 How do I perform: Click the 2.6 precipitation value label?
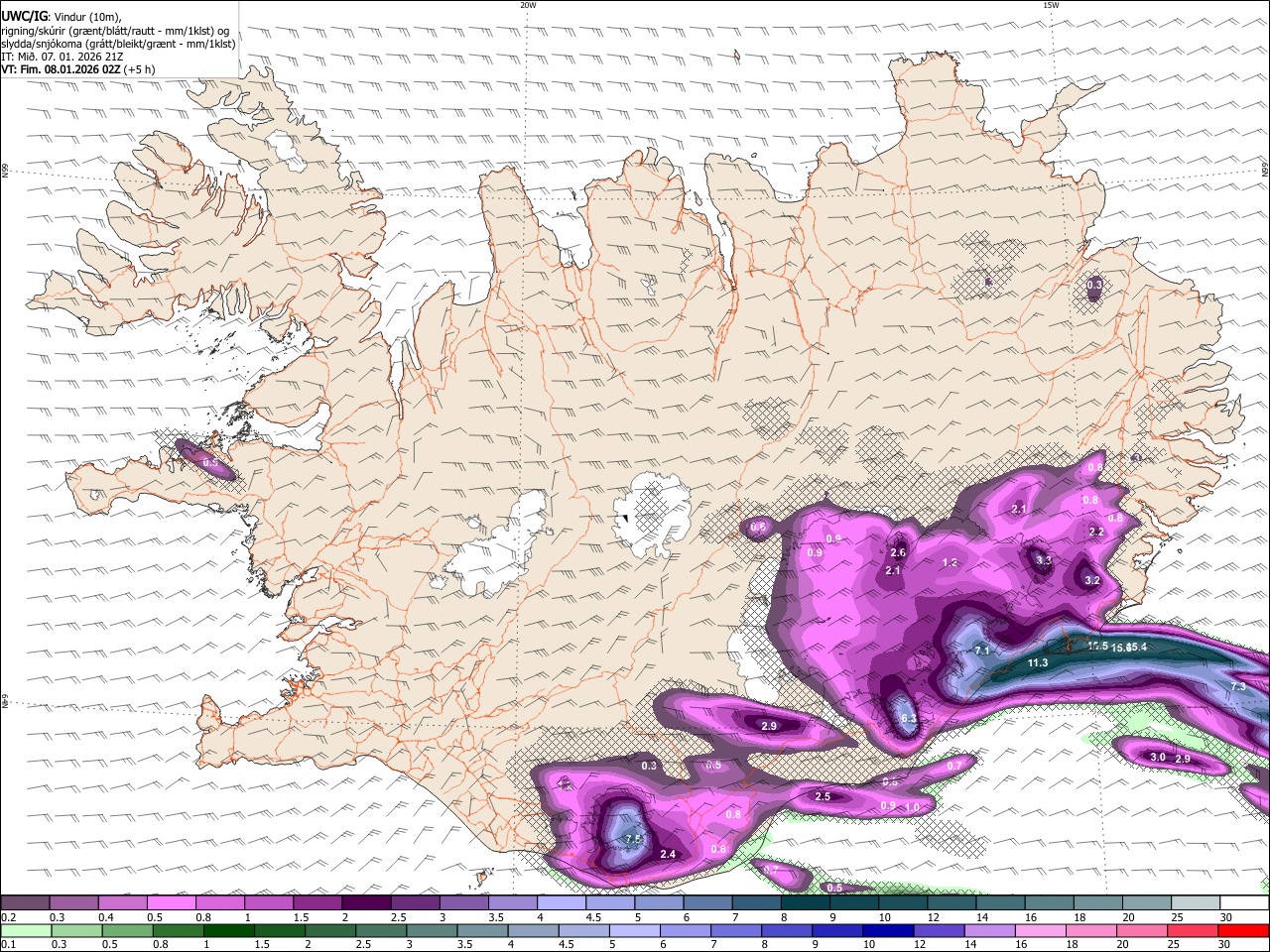pyautogui.click(x=898, y=552)
